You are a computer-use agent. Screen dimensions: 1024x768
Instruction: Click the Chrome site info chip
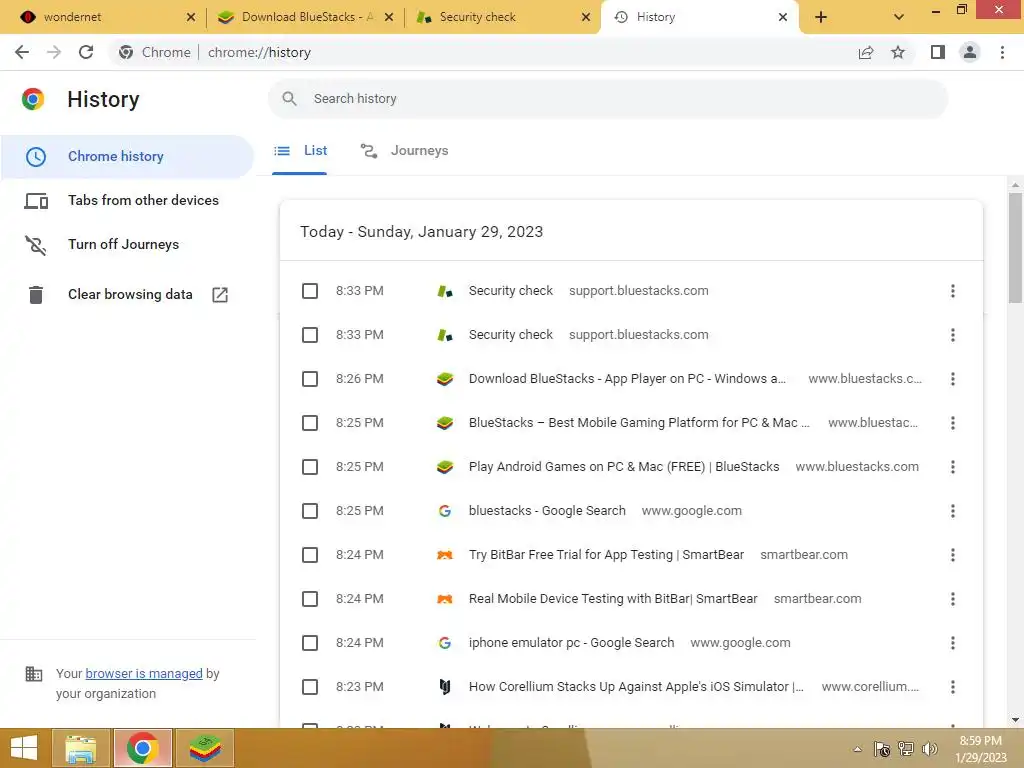point(155,52)
